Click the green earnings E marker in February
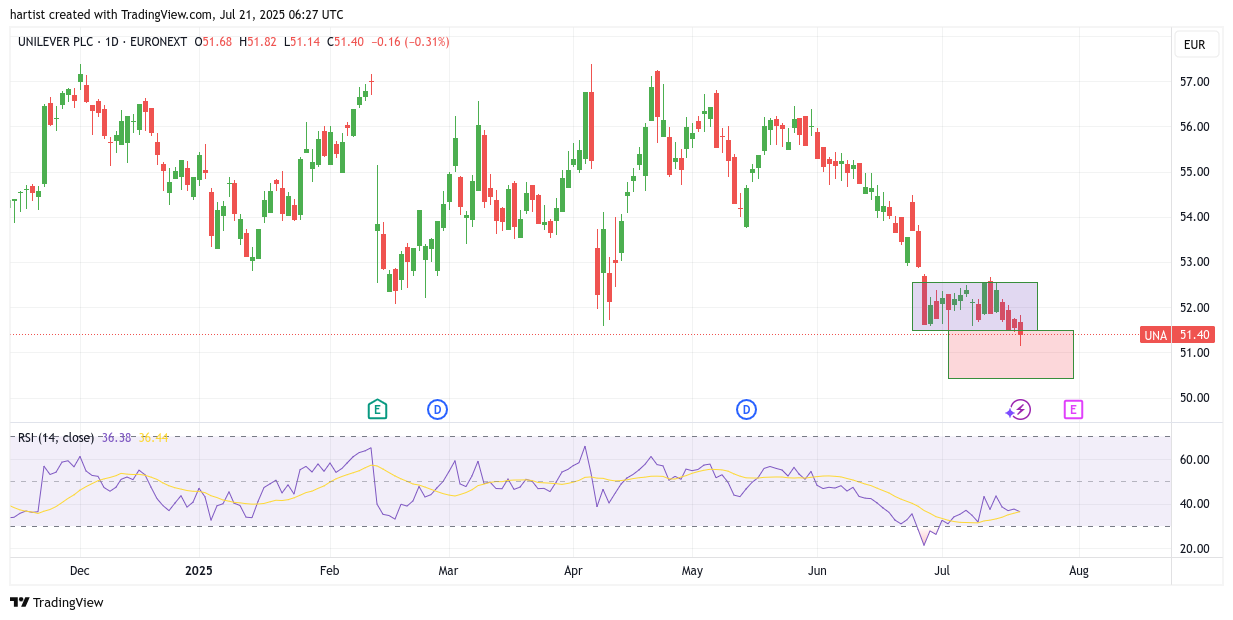This screenshot has height=620, width=1233. pos(377,409)
